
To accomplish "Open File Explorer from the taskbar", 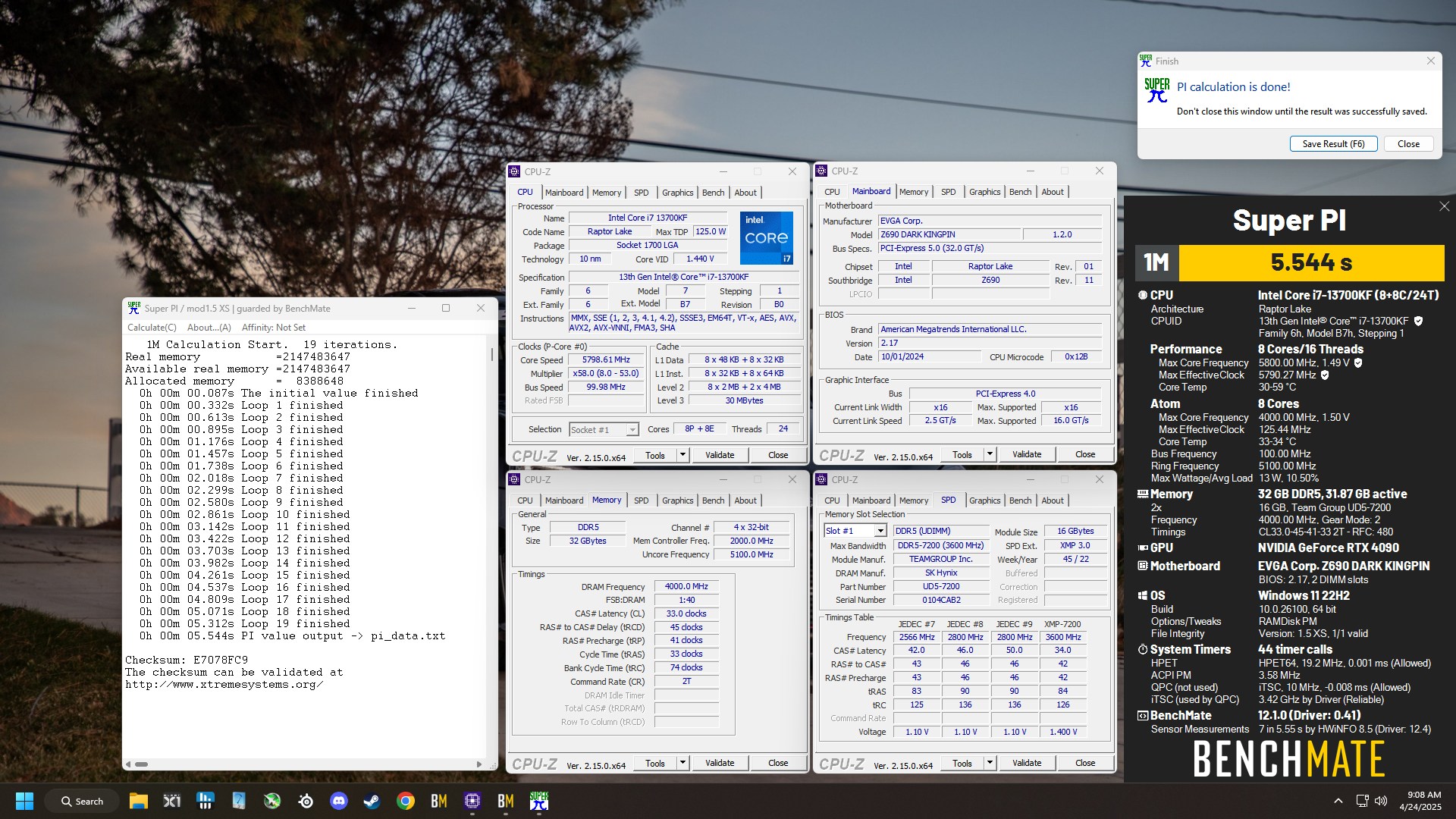I will (x=138, y=801).
